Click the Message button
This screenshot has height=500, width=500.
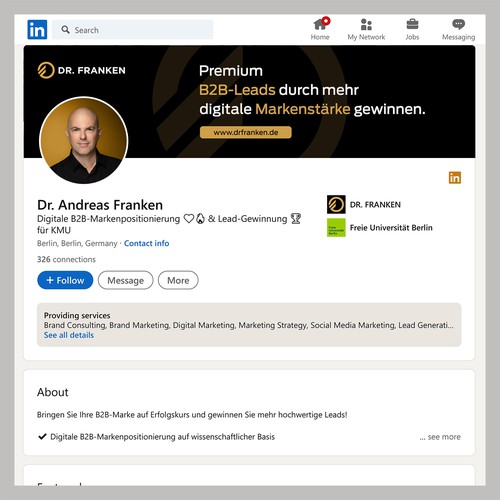(126, 280)
